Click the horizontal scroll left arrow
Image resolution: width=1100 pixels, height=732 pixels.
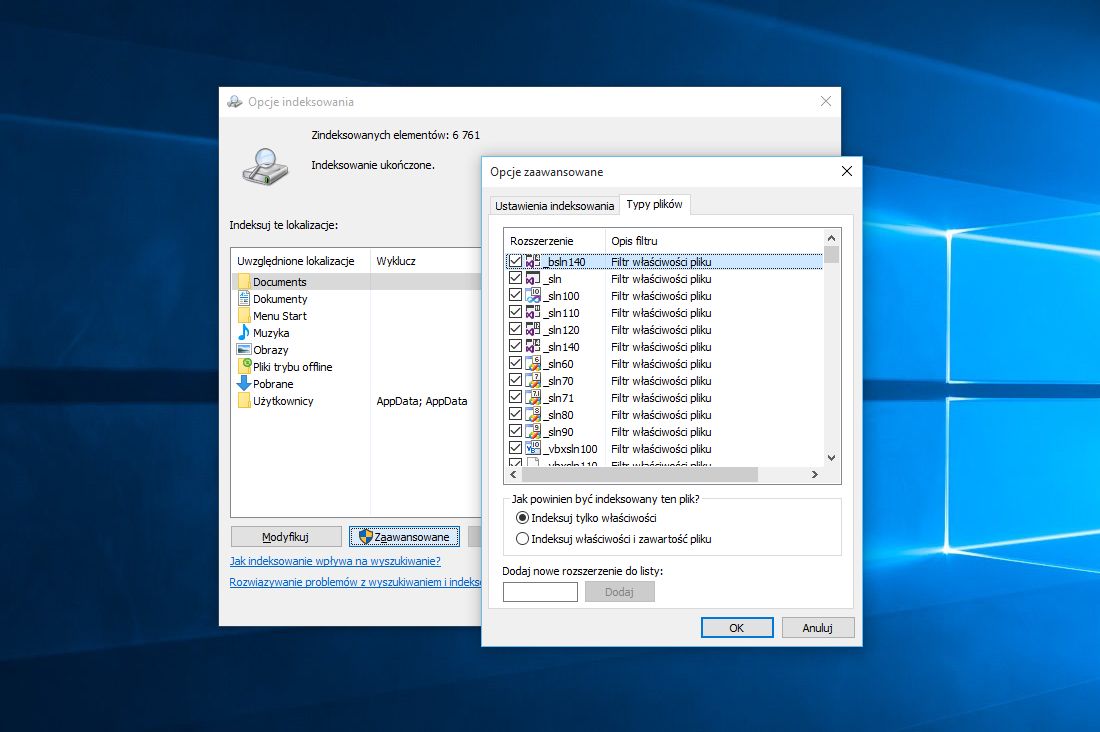tap(514, 474)
